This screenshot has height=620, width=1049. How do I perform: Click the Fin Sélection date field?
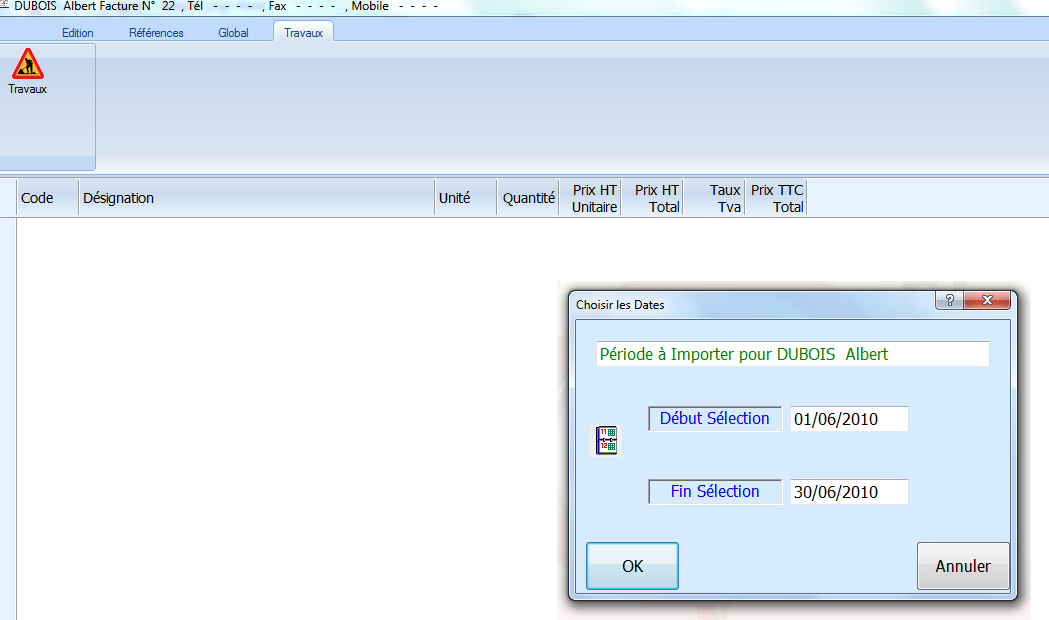click(848, 492)
